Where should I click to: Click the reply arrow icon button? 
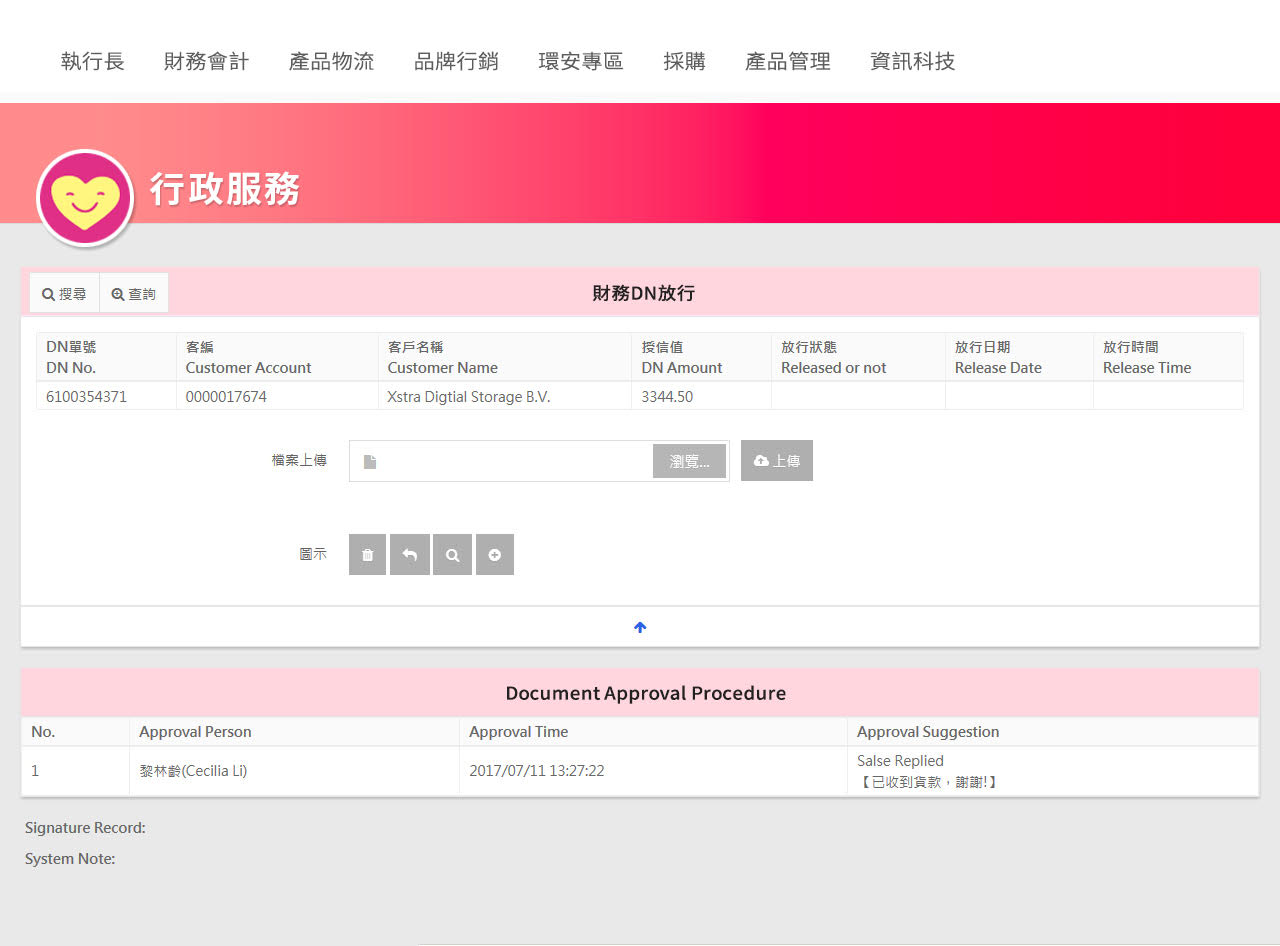(410, 555)
